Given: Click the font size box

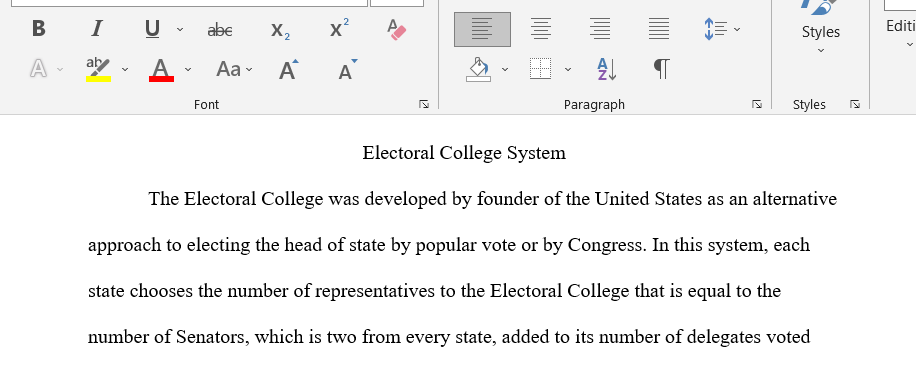Looking at the screenshot, I should coord(397,3).
